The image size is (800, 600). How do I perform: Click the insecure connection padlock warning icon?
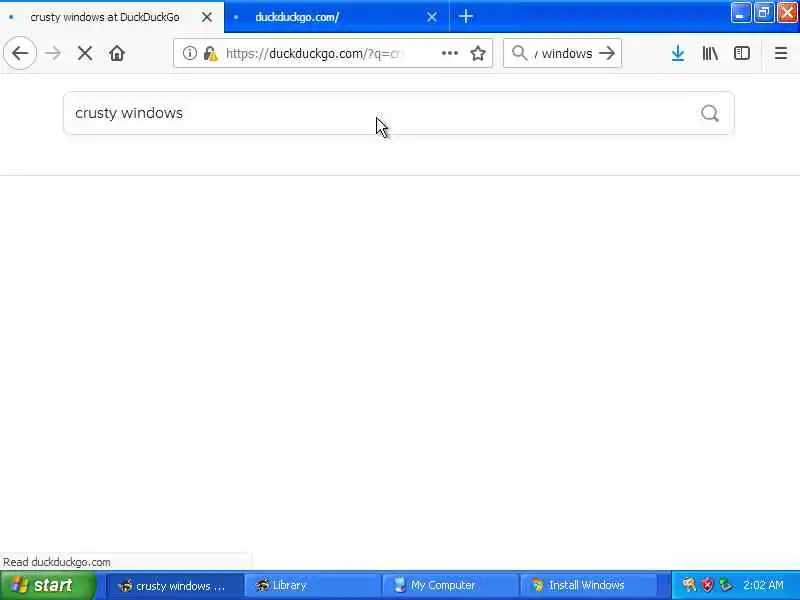[x=211, y=53]
